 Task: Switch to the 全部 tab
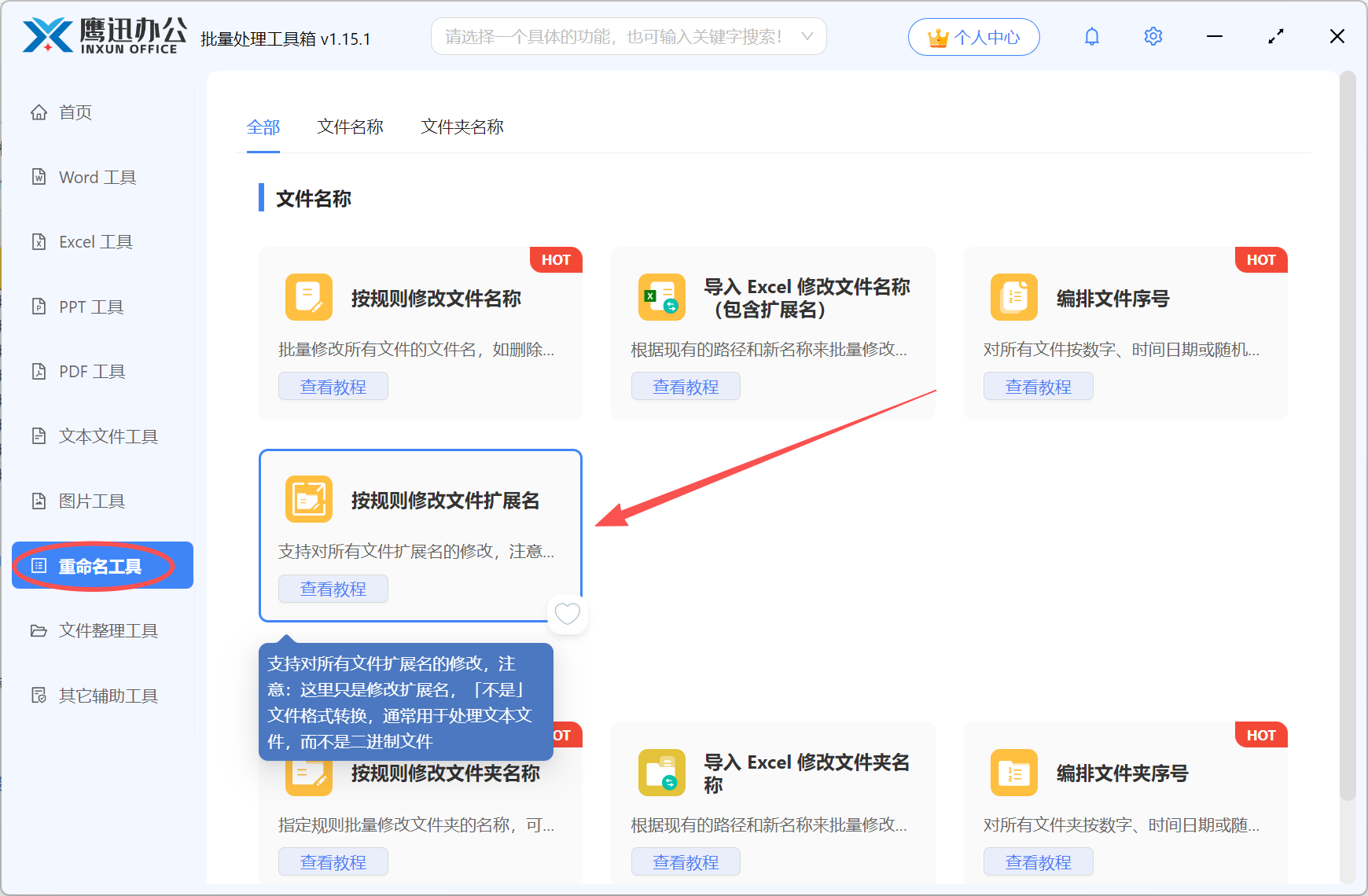(263, 127)
